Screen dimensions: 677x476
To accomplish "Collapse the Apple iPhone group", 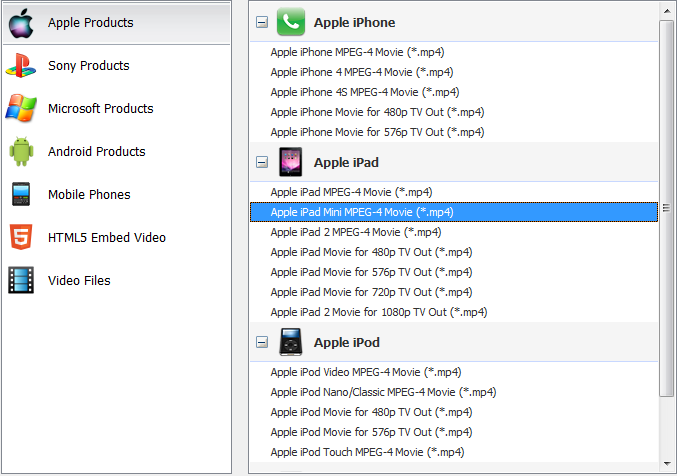I will (x=262, y=22).
